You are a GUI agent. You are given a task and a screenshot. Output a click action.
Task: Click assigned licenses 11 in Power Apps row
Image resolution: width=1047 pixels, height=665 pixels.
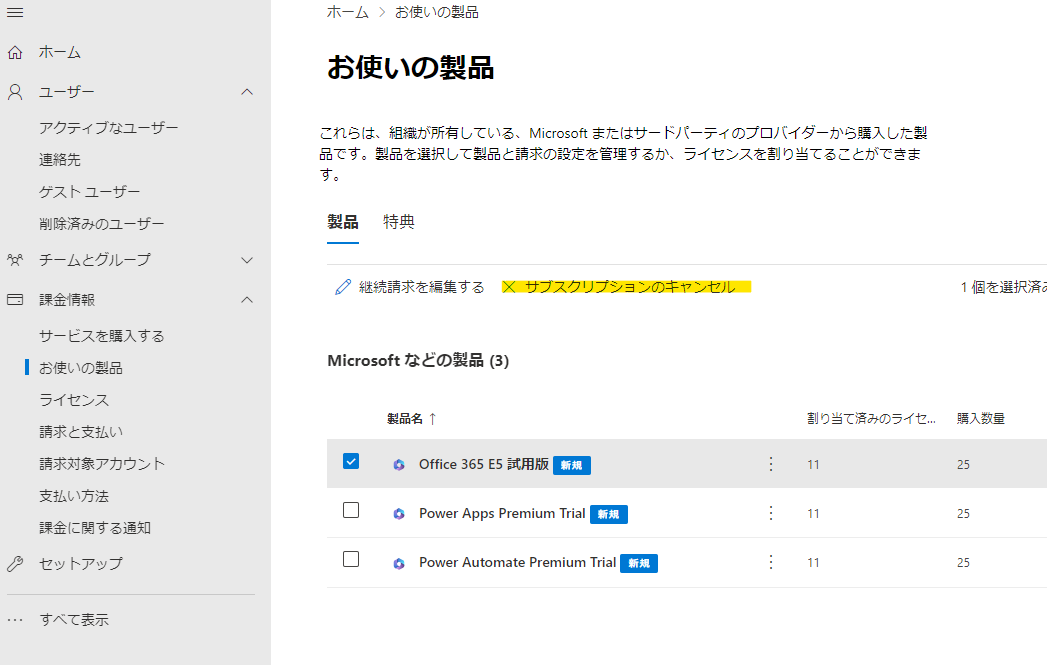813,513
